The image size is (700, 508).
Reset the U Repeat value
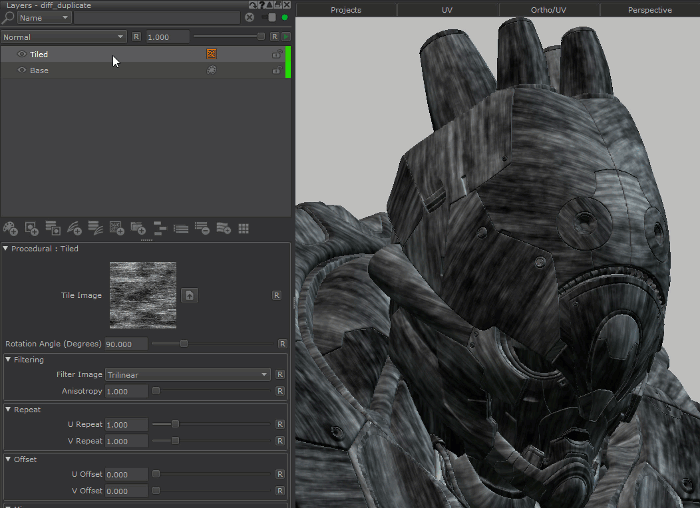[x=281, y=424]
